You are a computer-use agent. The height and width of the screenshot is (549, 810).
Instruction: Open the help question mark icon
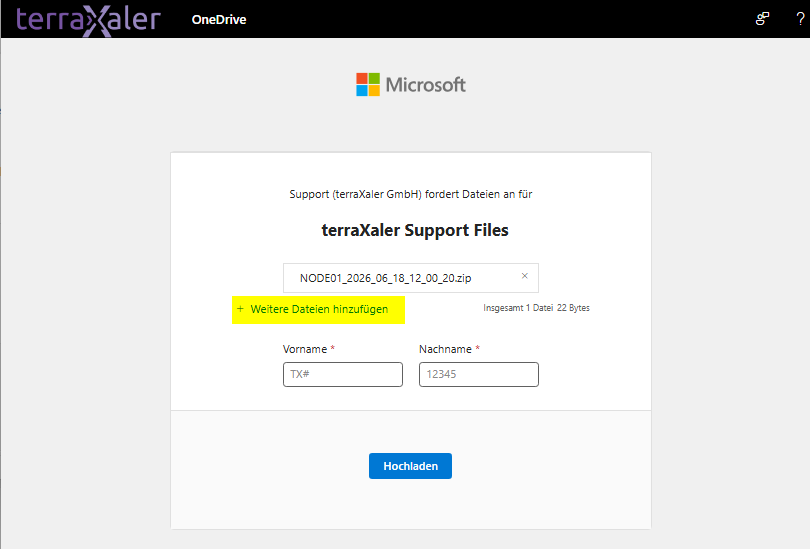800,19
